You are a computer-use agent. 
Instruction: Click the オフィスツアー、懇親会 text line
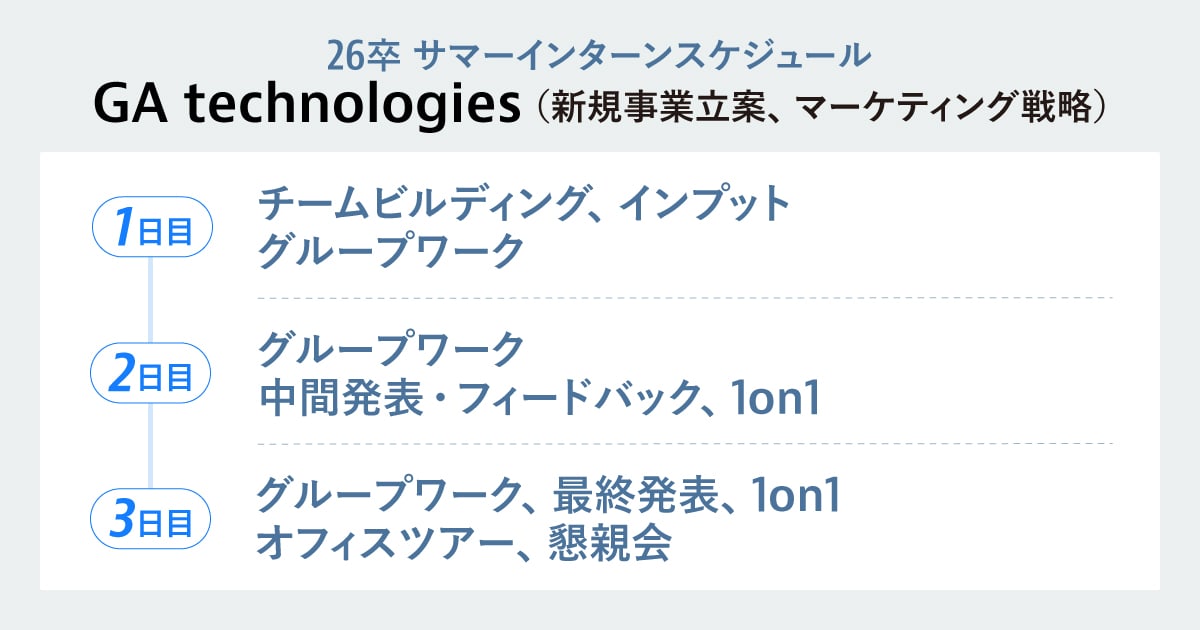point(463,543)
